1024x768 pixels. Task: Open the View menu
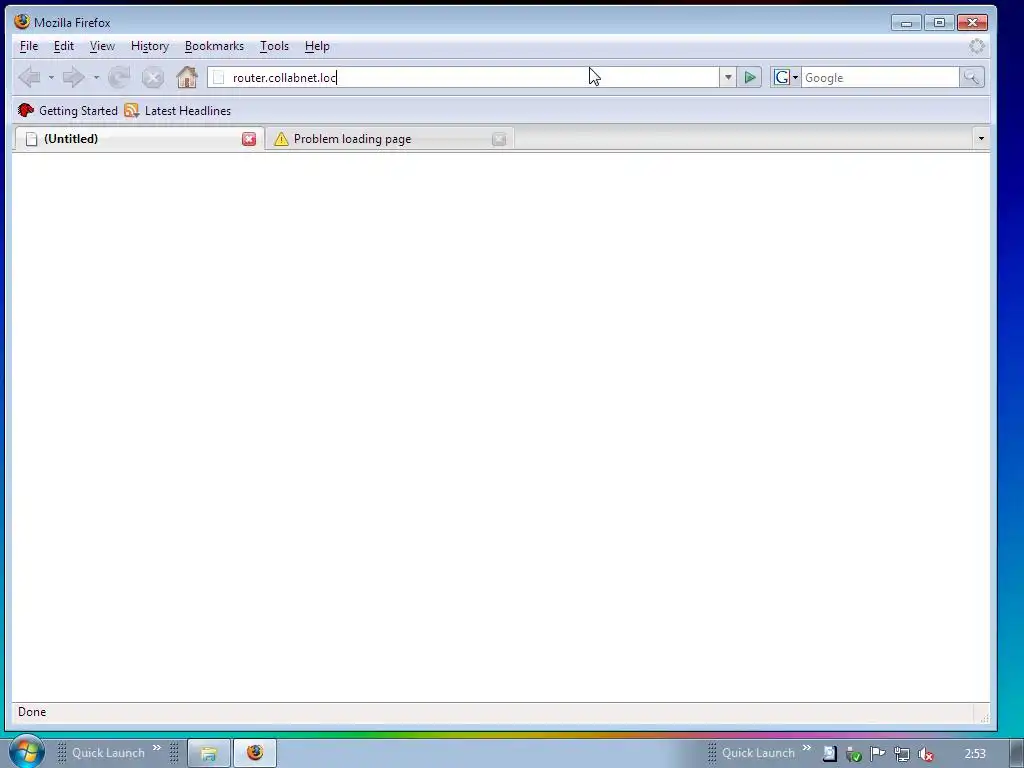point(102,46)
